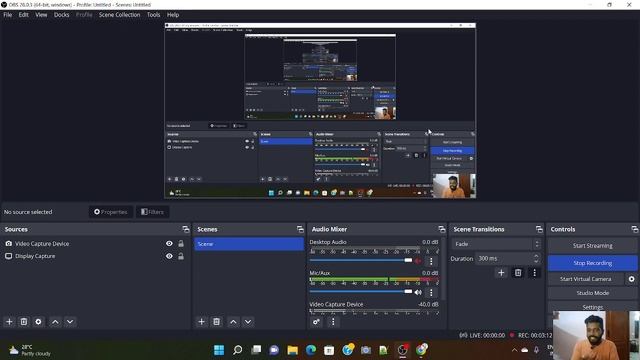Open the Edit menu
640x360 pixels.
(x=24, y=15)
